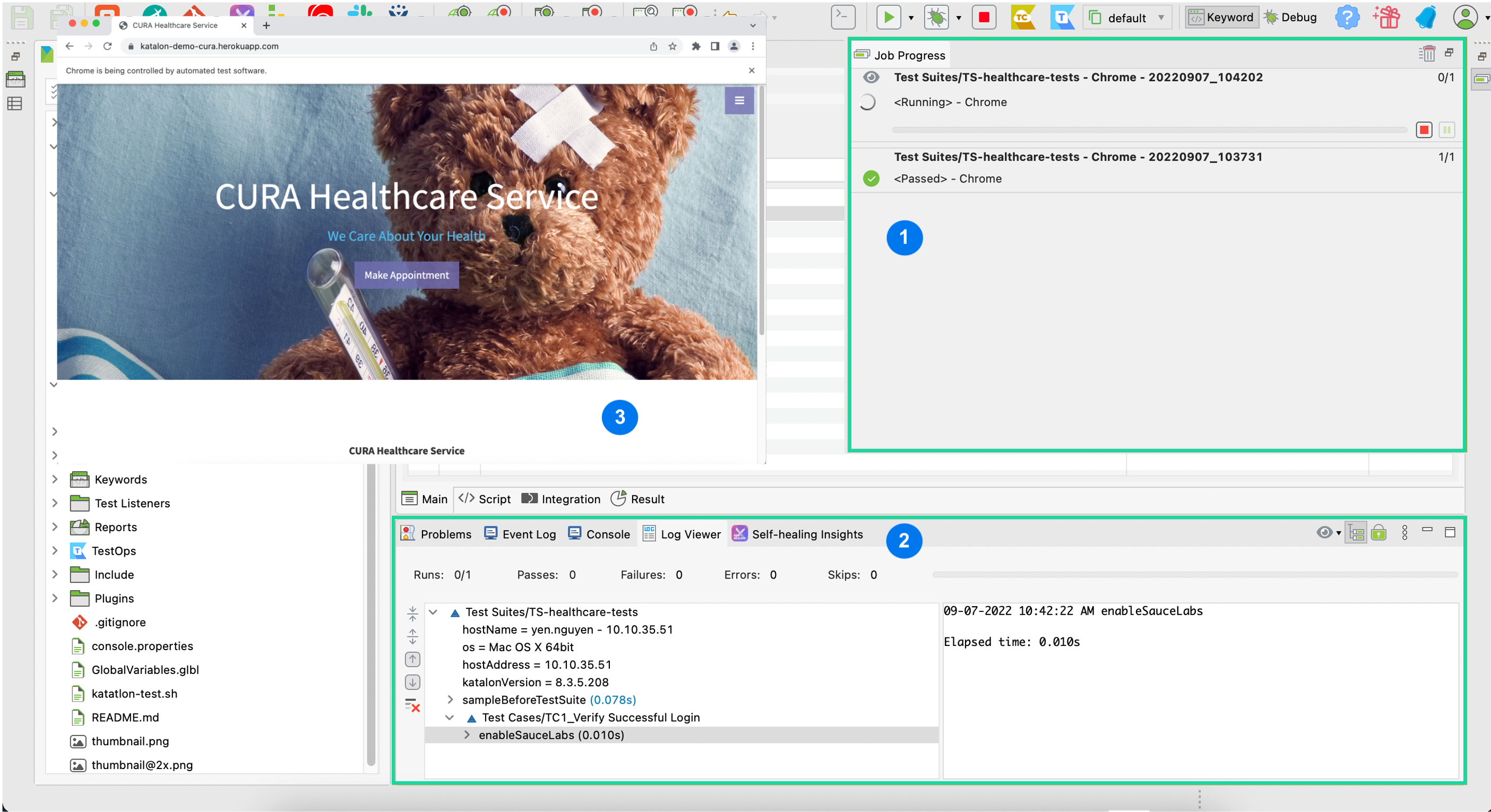Open the log viewer eye filter dropdown
Image resolution: width=1491 pixels, height=812 pixels.
point(1329,532)
